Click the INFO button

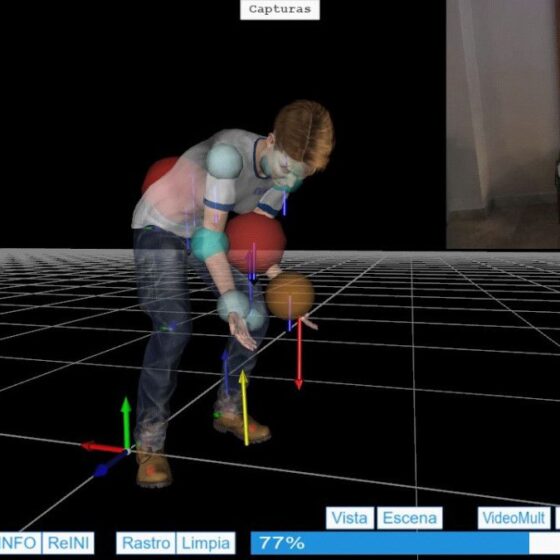(x=20, y=543)
